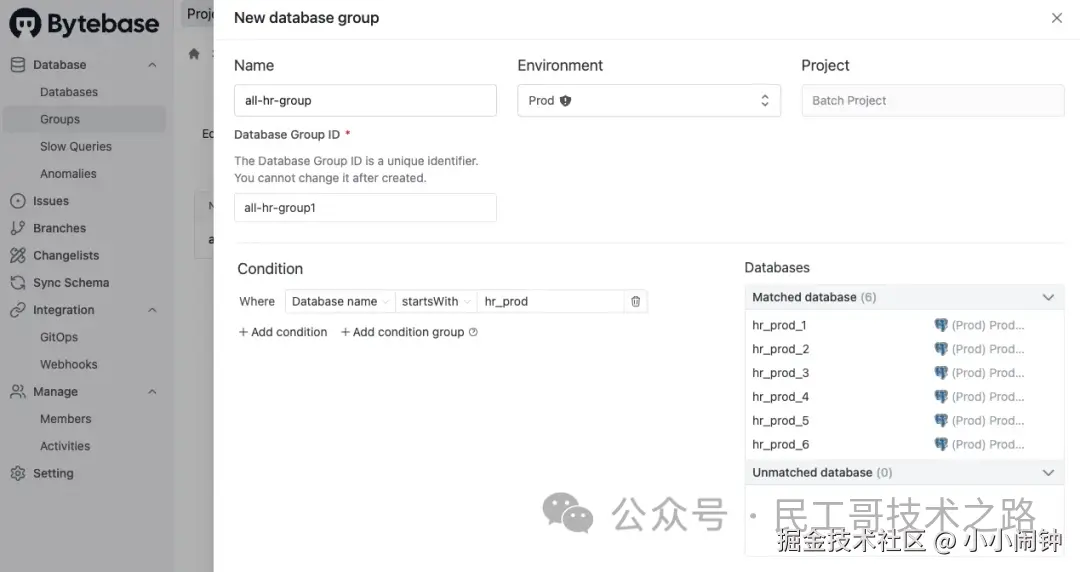Open Sync Schema in sidebar
The height and width of the screenshot is (572, 1080).
[70, 283]
